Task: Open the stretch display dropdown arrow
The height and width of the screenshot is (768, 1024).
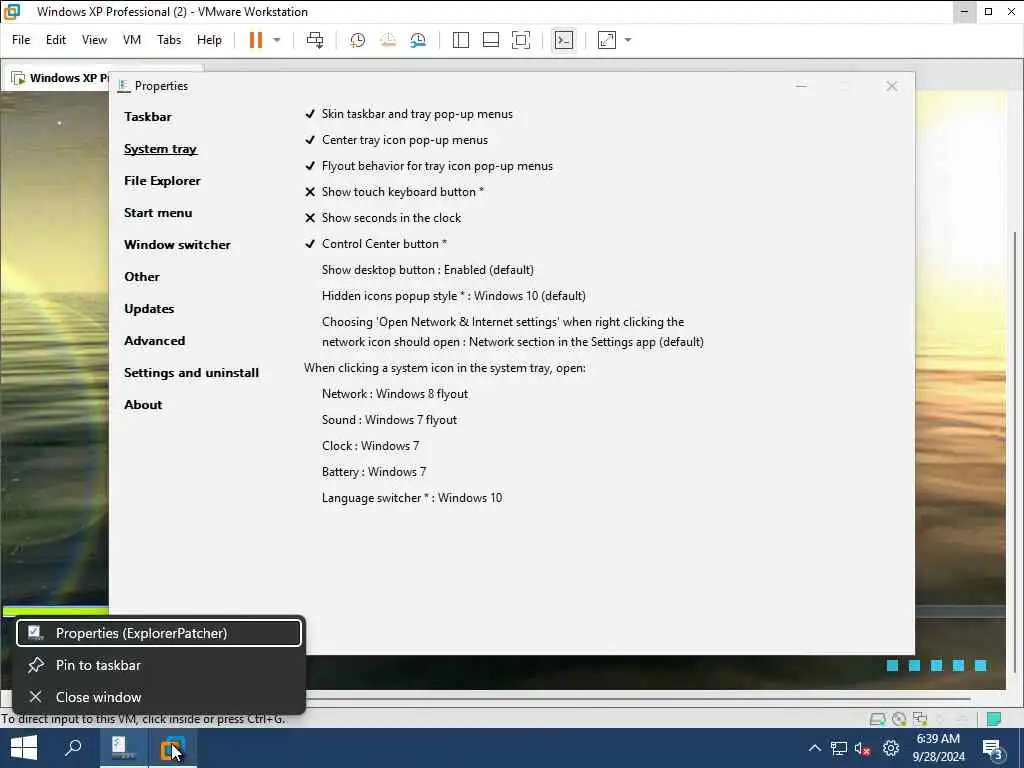Action: pyautogui.click(x=628, y=40)
